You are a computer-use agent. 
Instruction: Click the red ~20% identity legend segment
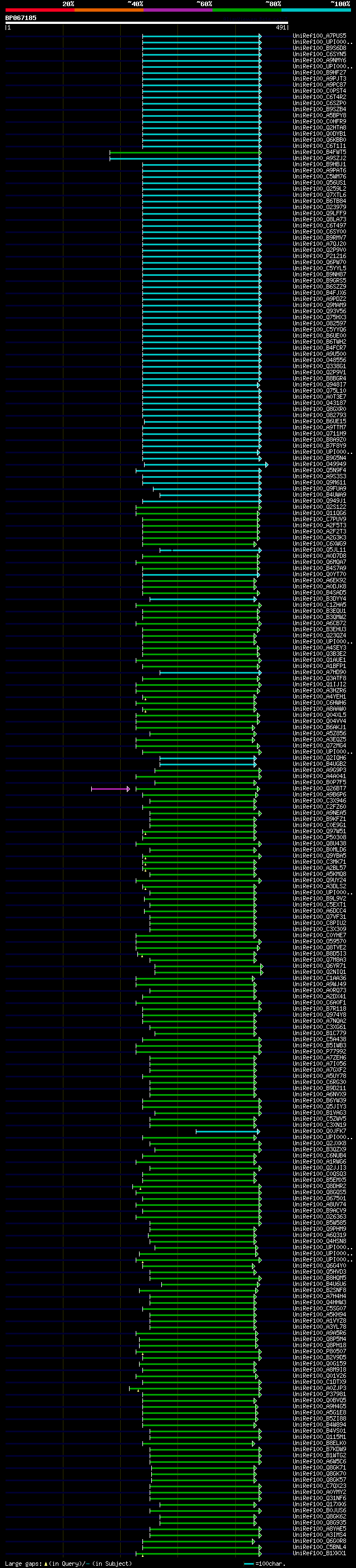pos(39,11)
